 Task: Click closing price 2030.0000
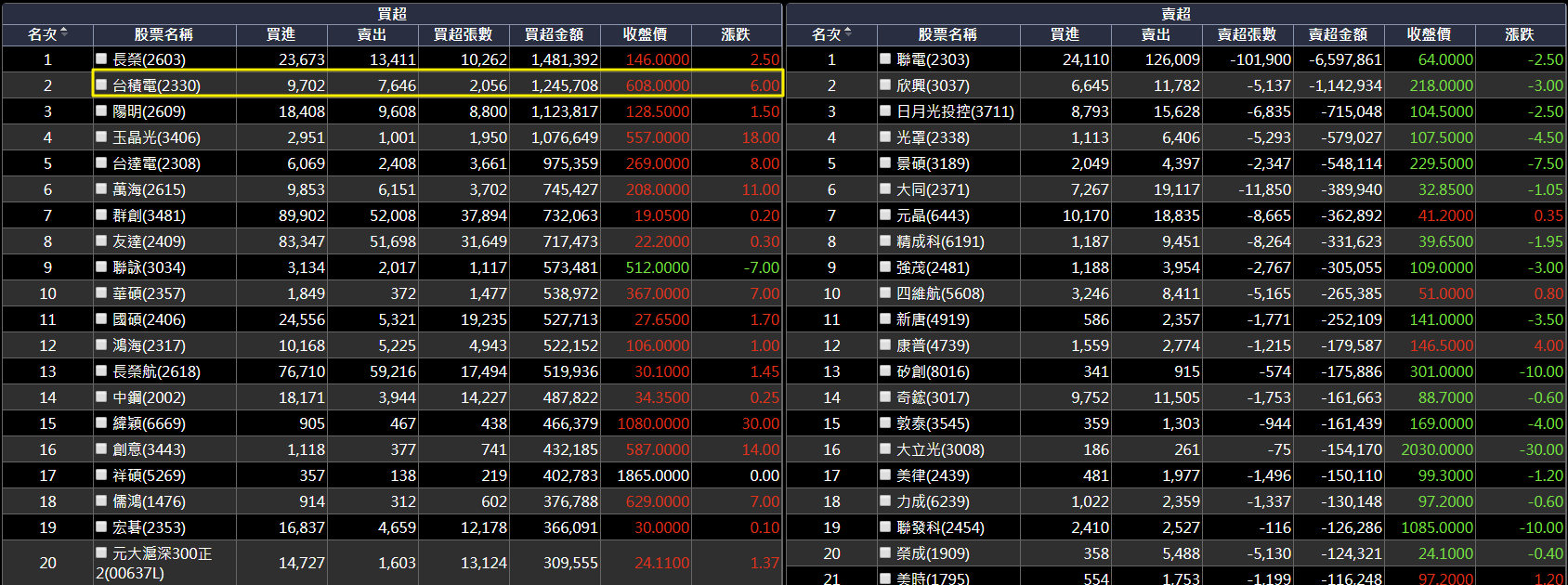pyautogui.click(x=1437, y=449)
